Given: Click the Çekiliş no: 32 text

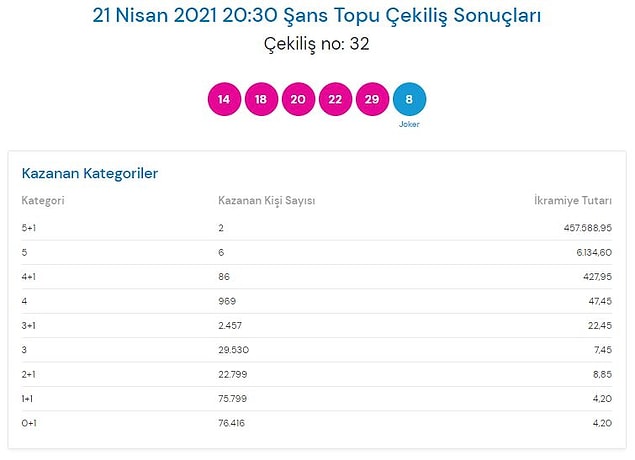Looking at the screenshot, I should pos(317,44).
